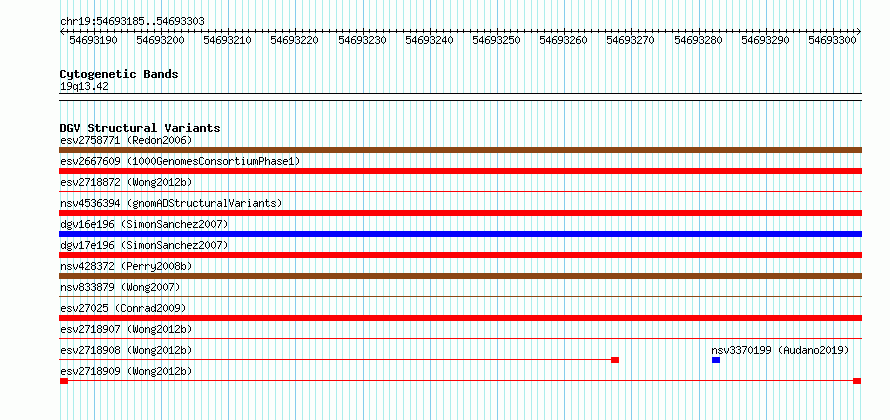
Task: Click the Cytogenetic Bands track heading
Action: point(119,74)
